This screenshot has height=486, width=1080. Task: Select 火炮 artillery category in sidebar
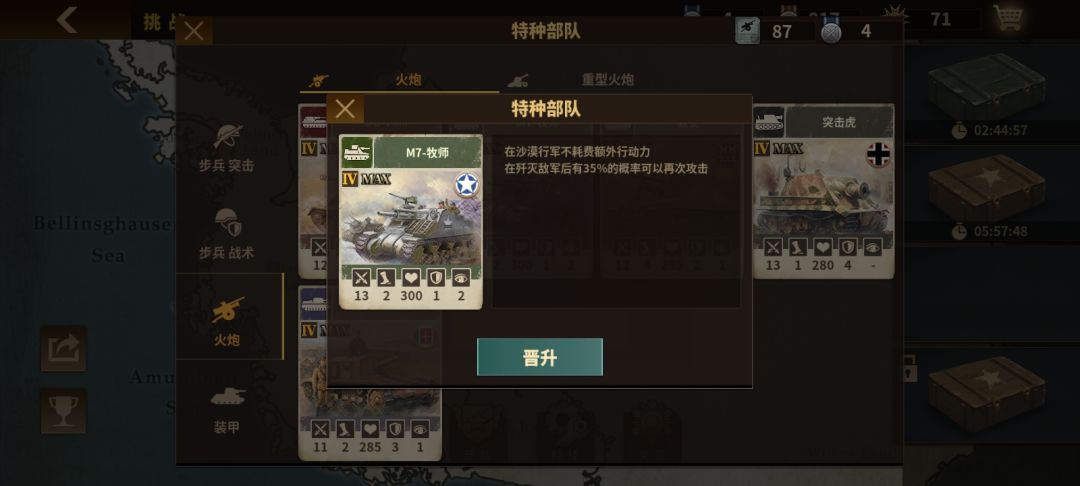click(x=229, y=317)
